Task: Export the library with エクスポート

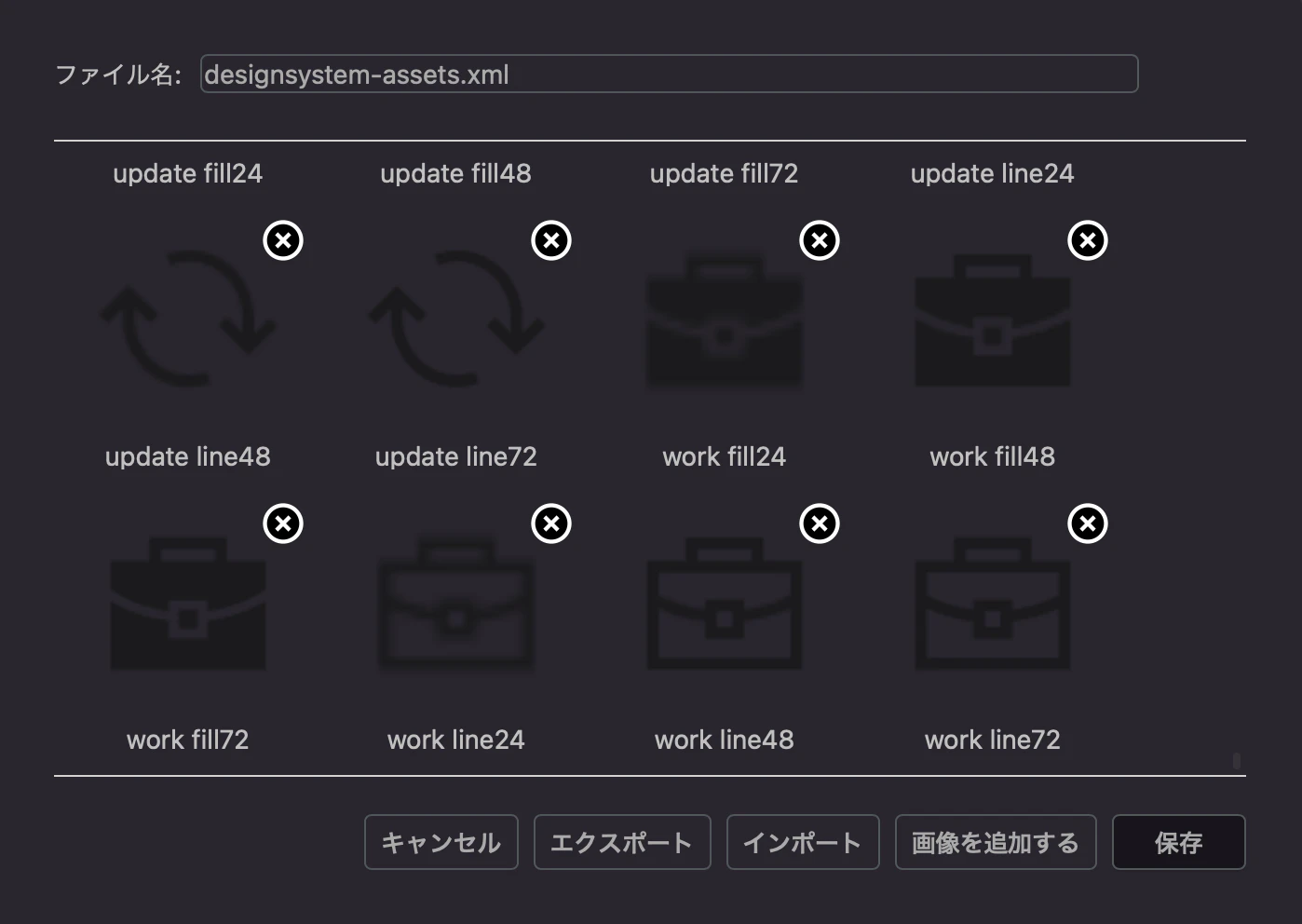Action: pos(622,842)
